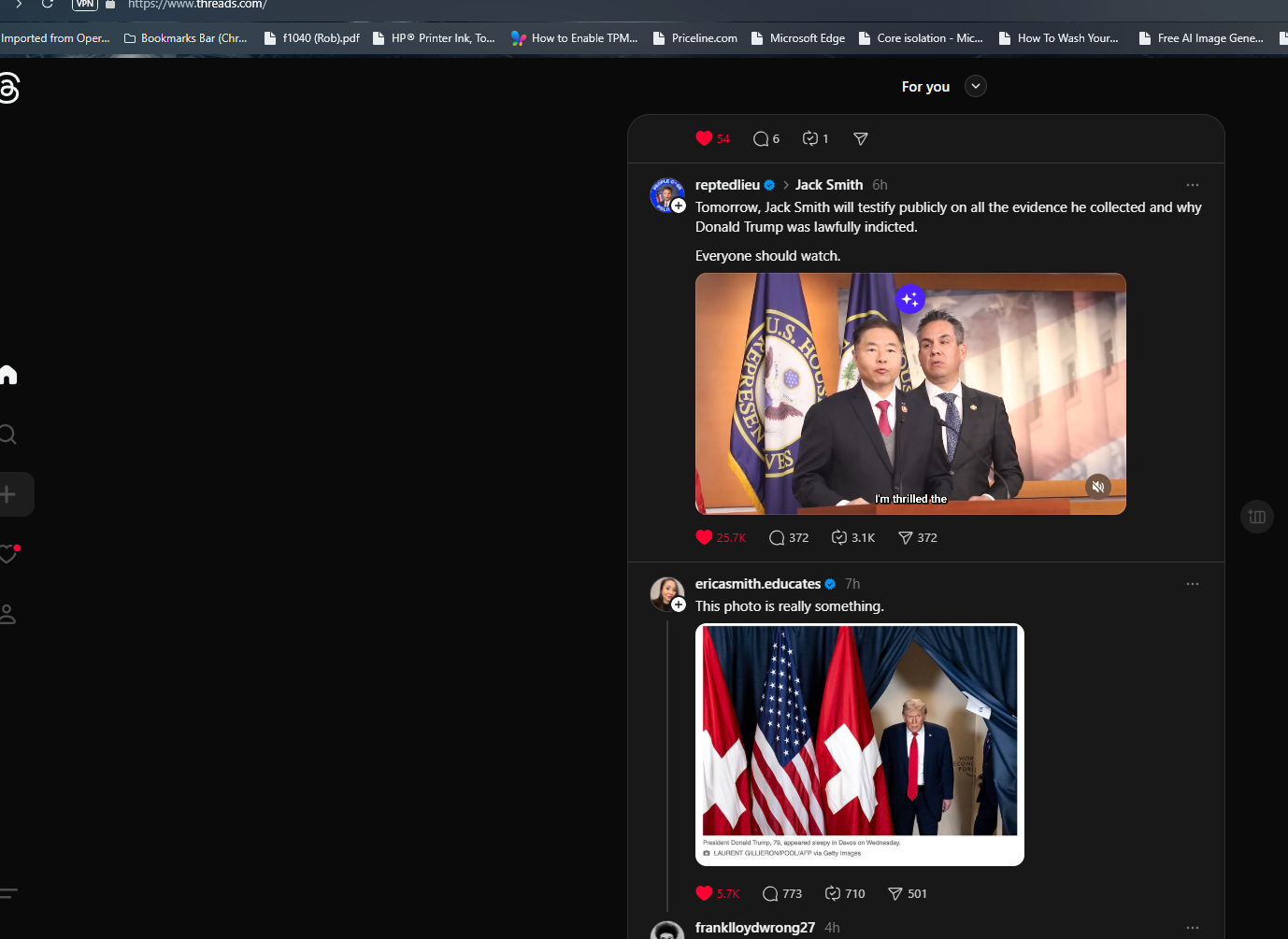Open the Bookmarks Bar folder
Screen dimensions: 1288x939
pos(186,38)
